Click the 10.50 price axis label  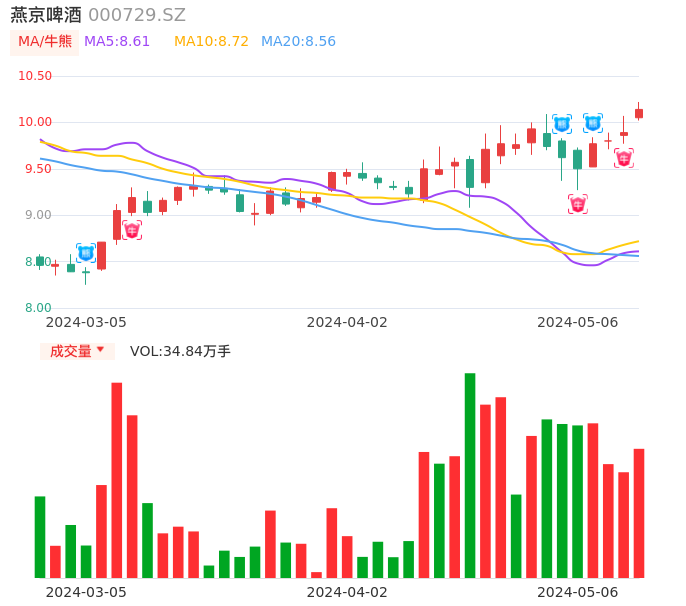pos(35,76)
